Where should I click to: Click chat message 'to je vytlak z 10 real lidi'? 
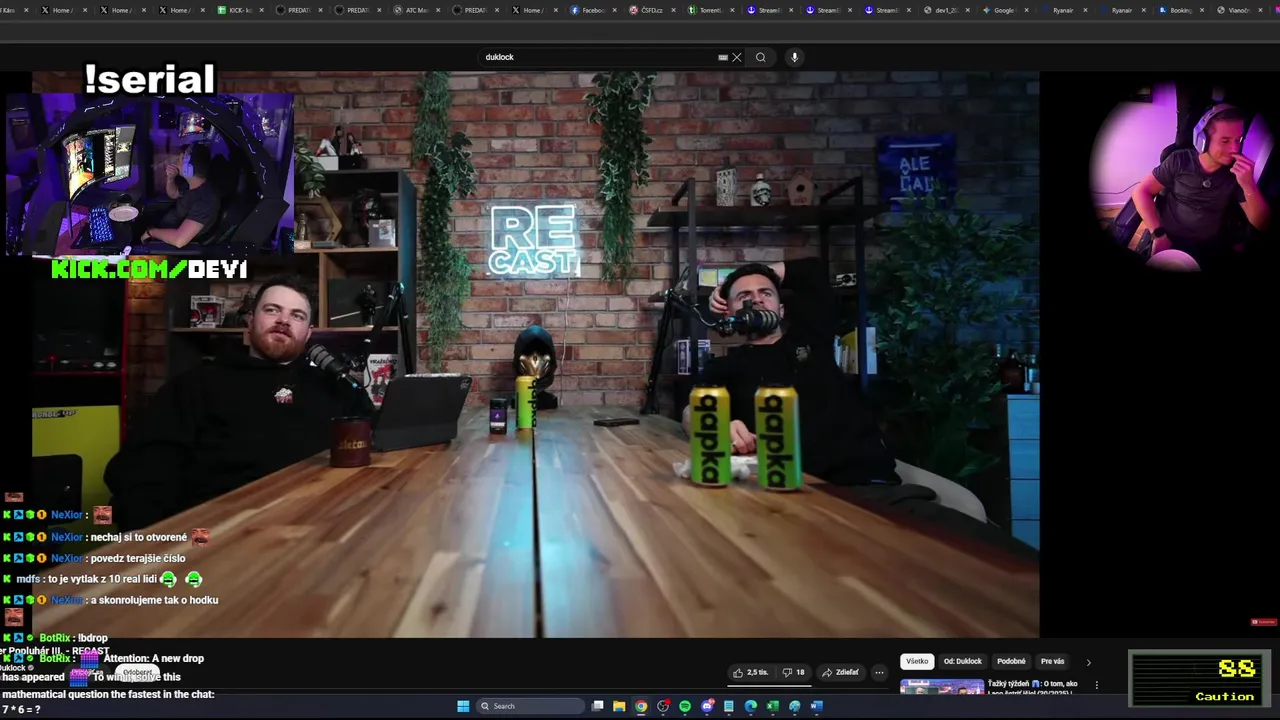tap(103, 579)
